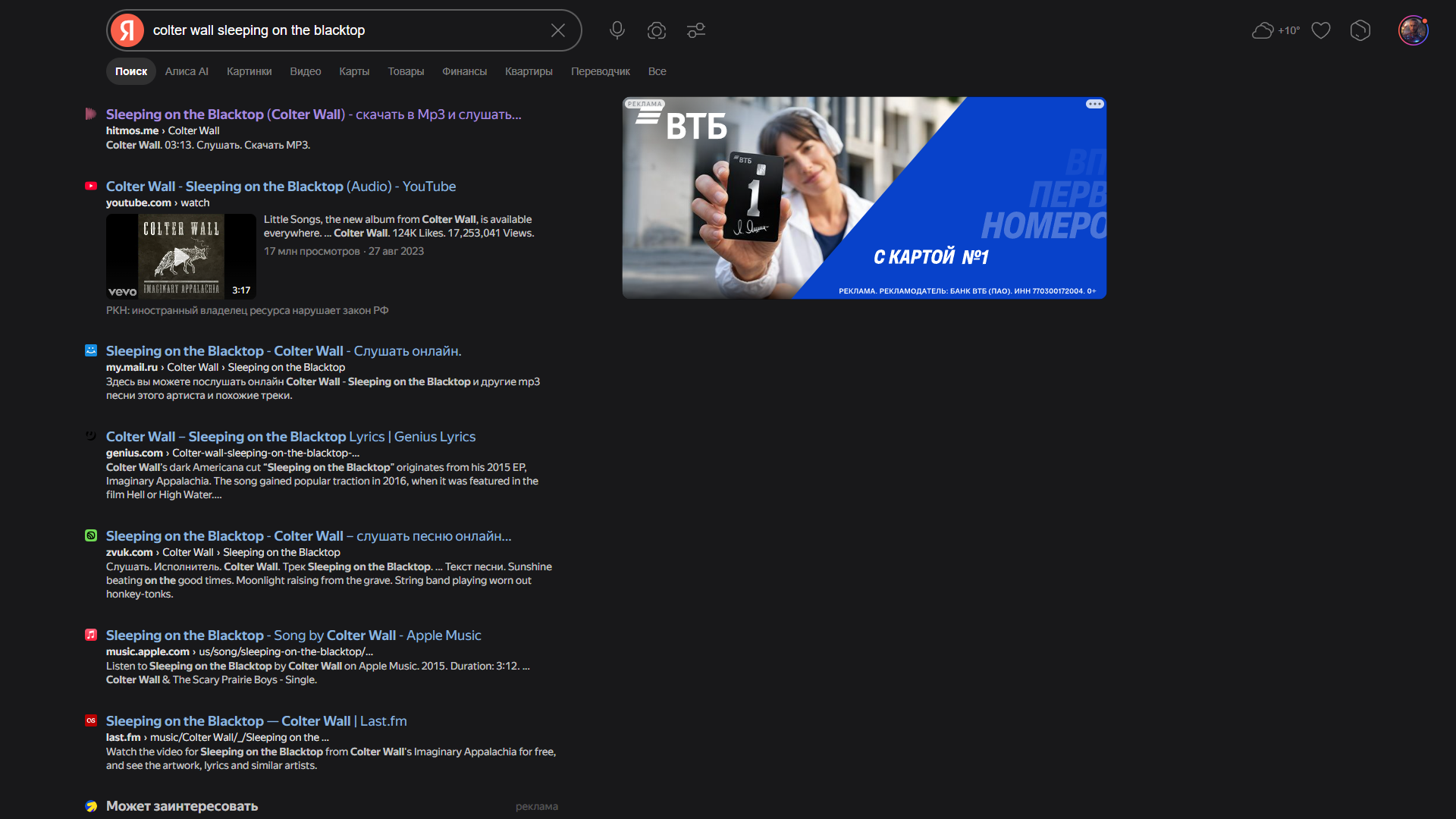Viewport: 1456px width, 819px height.
Task: Switch to Квартиры tab
Action: 529,71
